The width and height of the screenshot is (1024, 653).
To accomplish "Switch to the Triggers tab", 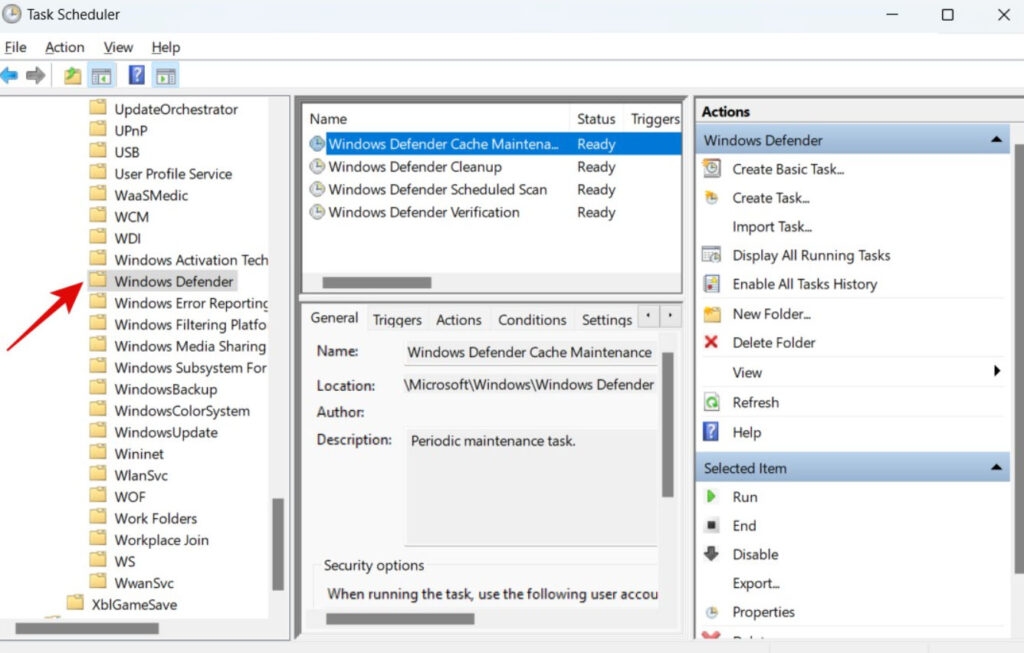I will [397, 319].
